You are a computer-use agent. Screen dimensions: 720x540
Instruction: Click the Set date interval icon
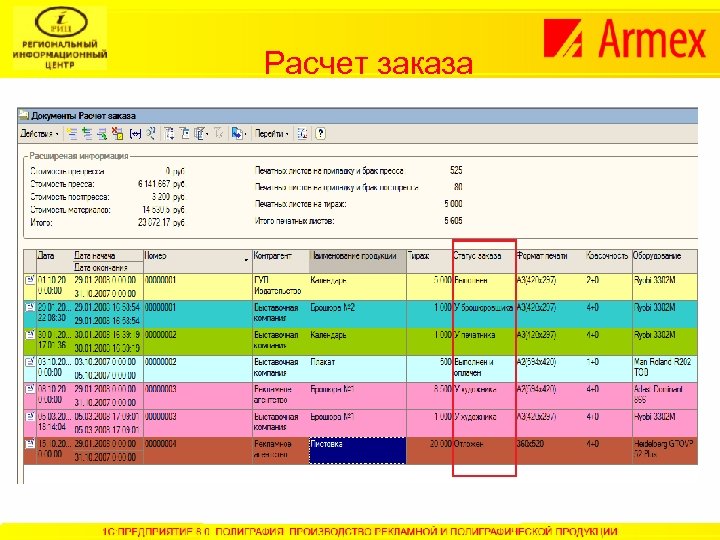135,134
